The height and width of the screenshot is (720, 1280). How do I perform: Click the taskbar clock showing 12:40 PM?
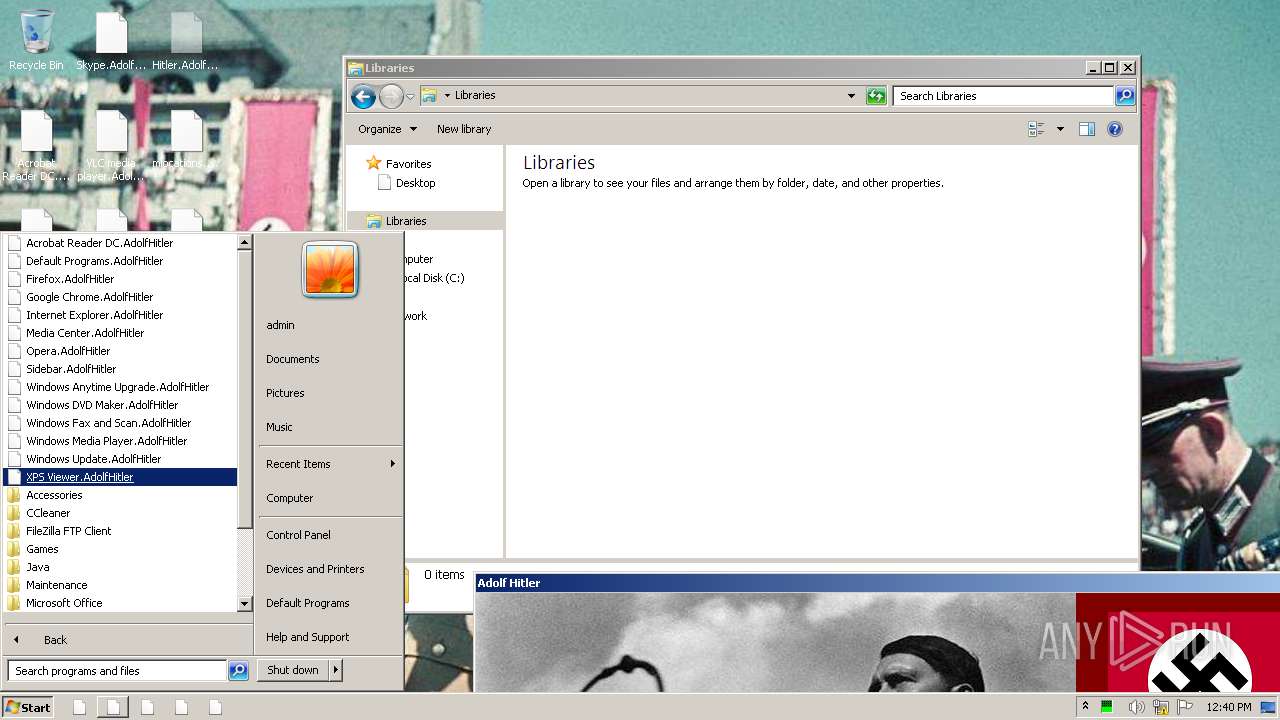tap(1229, 707)
